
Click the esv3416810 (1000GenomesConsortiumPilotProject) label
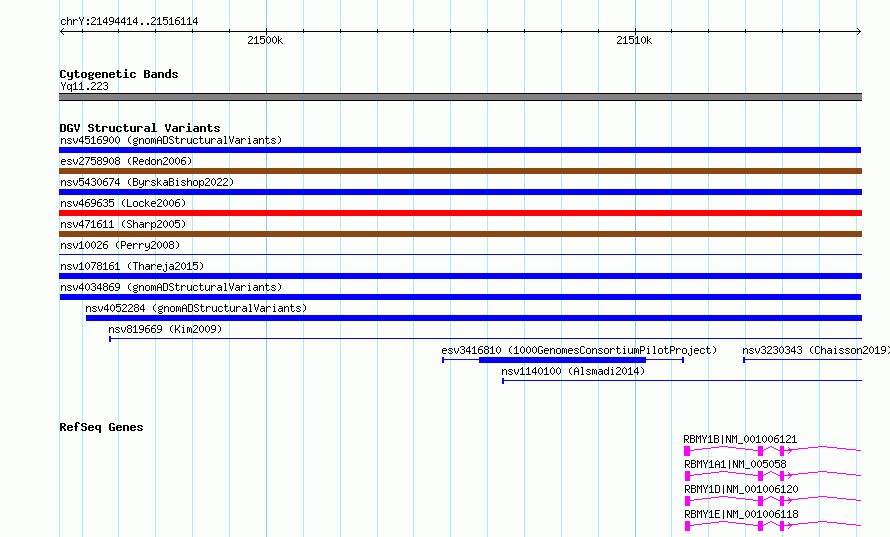tap(579, 350)
